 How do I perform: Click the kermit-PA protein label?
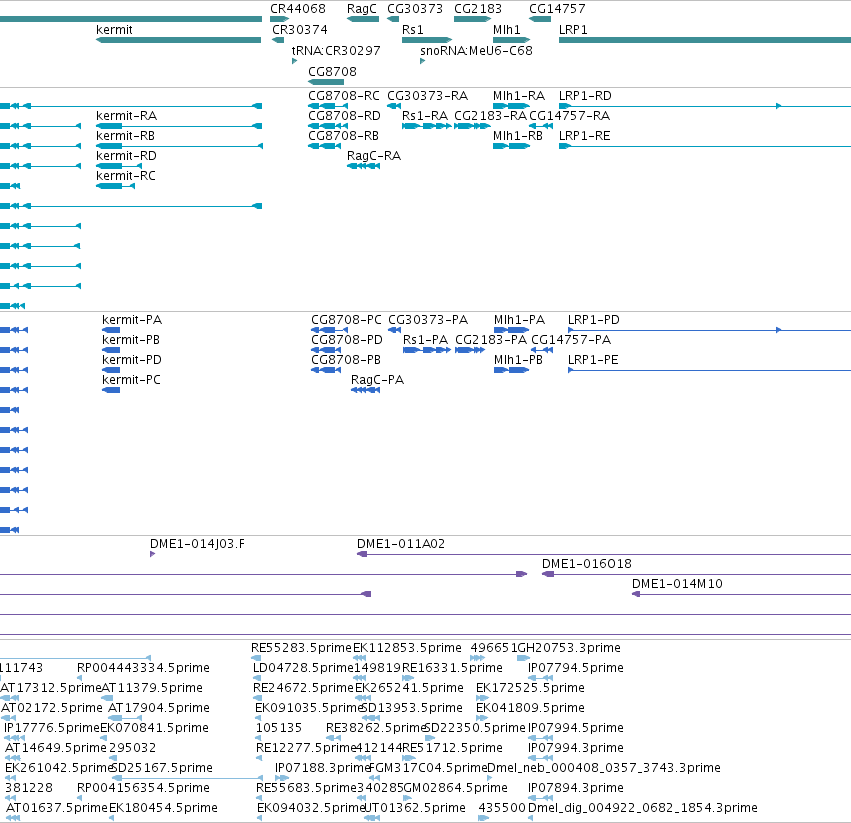[132, 320]
